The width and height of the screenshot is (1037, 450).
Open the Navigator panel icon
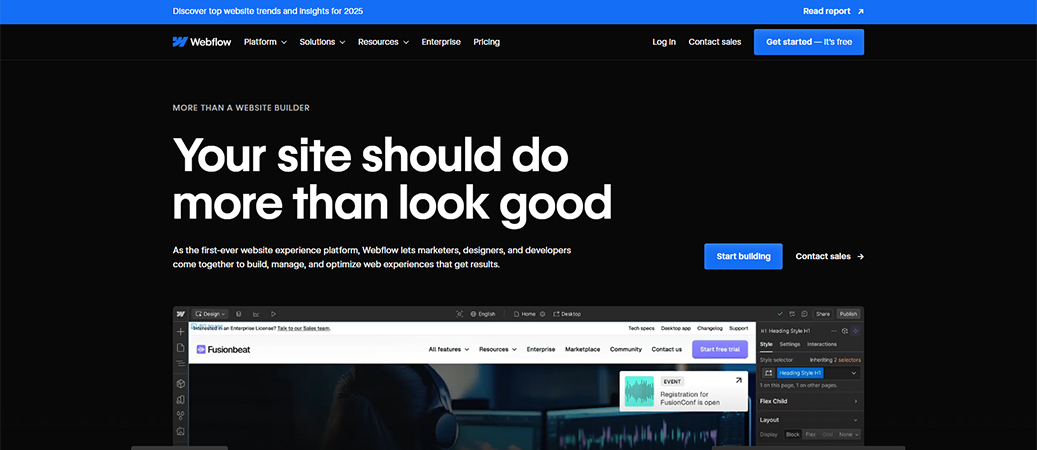(181, 365)
